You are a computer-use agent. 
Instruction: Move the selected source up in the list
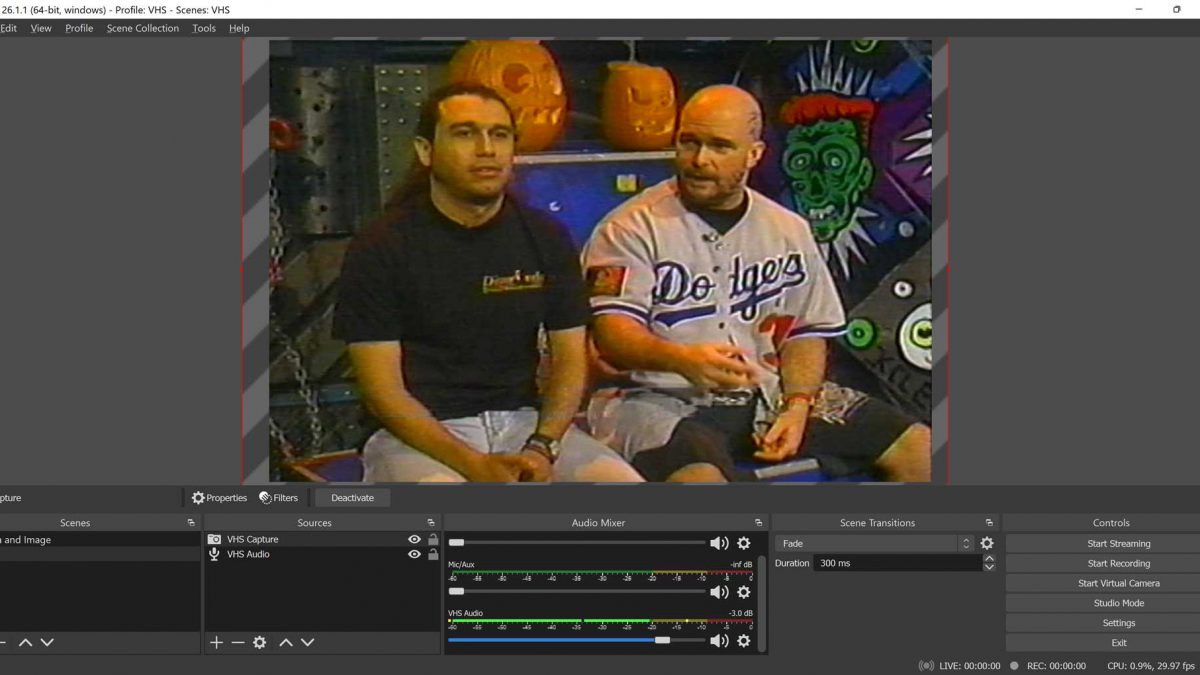286,643
